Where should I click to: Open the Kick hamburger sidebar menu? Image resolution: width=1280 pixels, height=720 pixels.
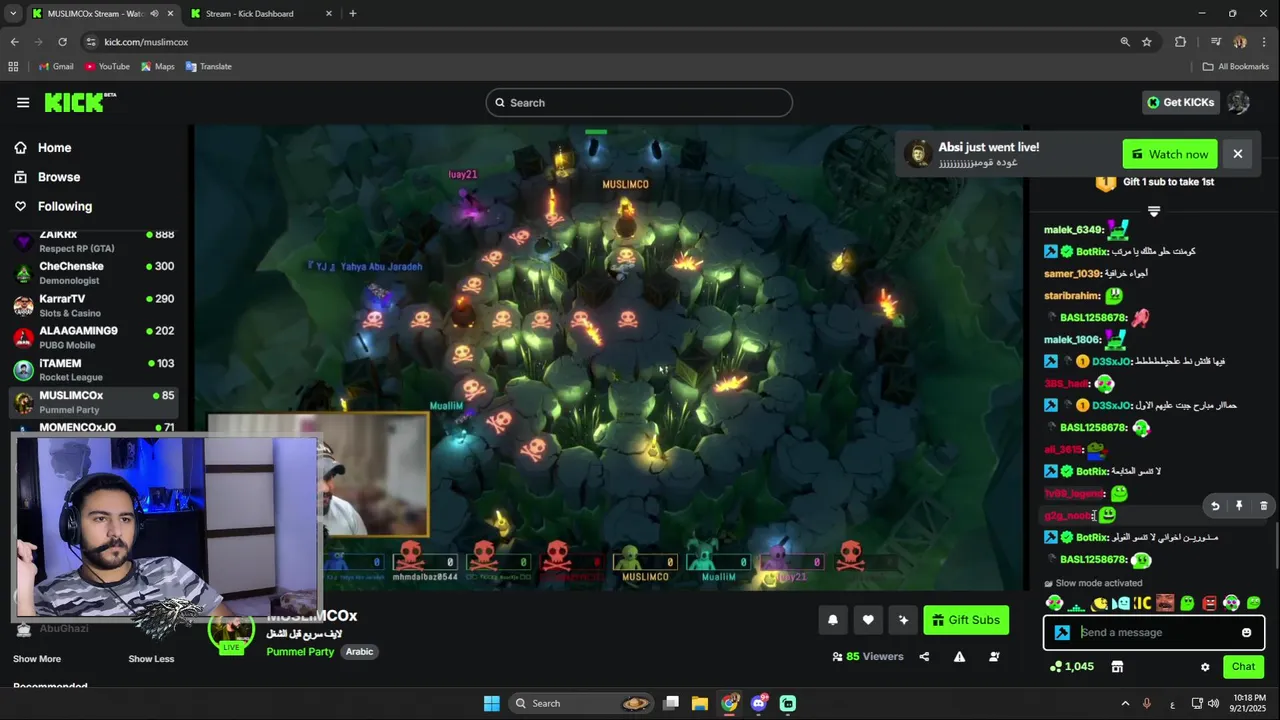point(23,102)
